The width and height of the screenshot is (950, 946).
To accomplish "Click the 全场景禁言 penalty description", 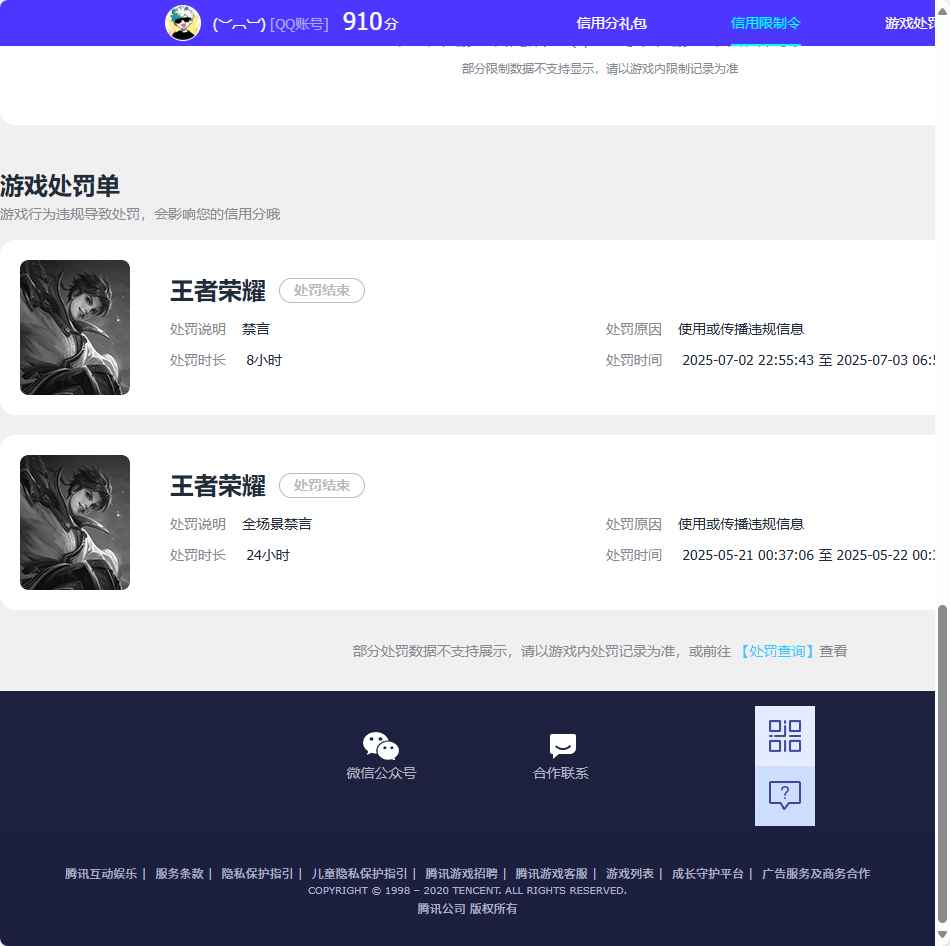I will pyautogui.click(x=277, y=524).
